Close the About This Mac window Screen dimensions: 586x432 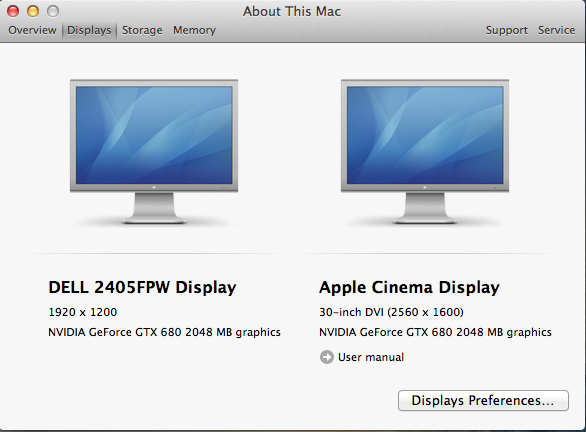tap(13, 11)
